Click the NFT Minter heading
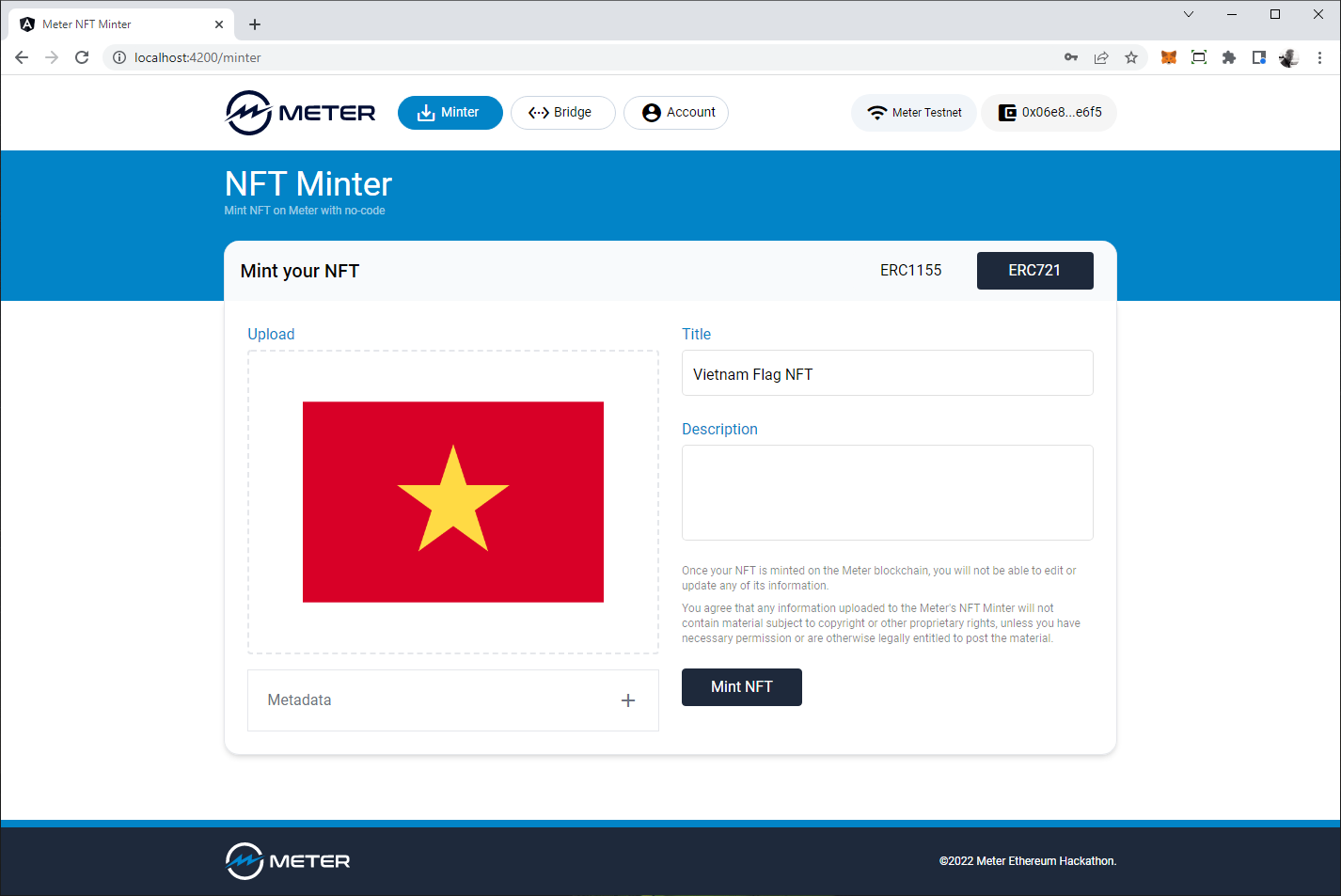1341x896 pixels. [308, 183]
